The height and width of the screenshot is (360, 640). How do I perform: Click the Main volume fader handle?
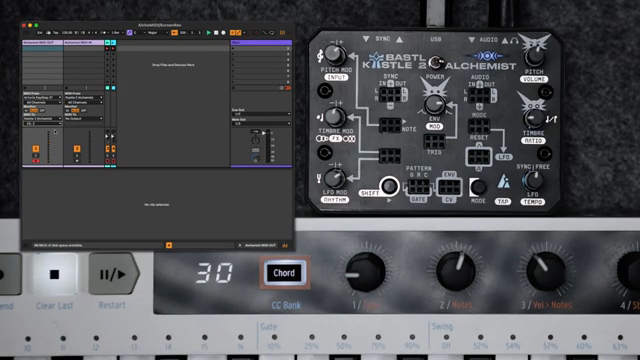pos(264,133)
